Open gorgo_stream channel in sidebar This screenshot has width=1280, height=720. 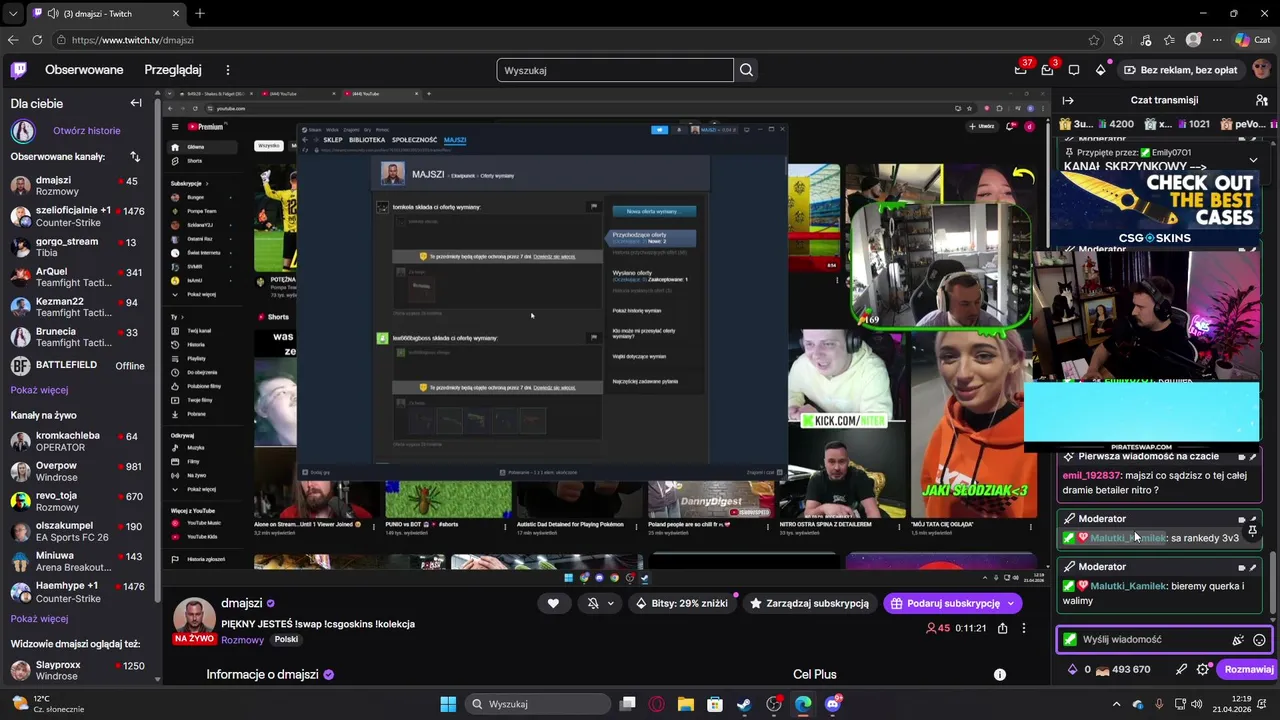(78, 247)
